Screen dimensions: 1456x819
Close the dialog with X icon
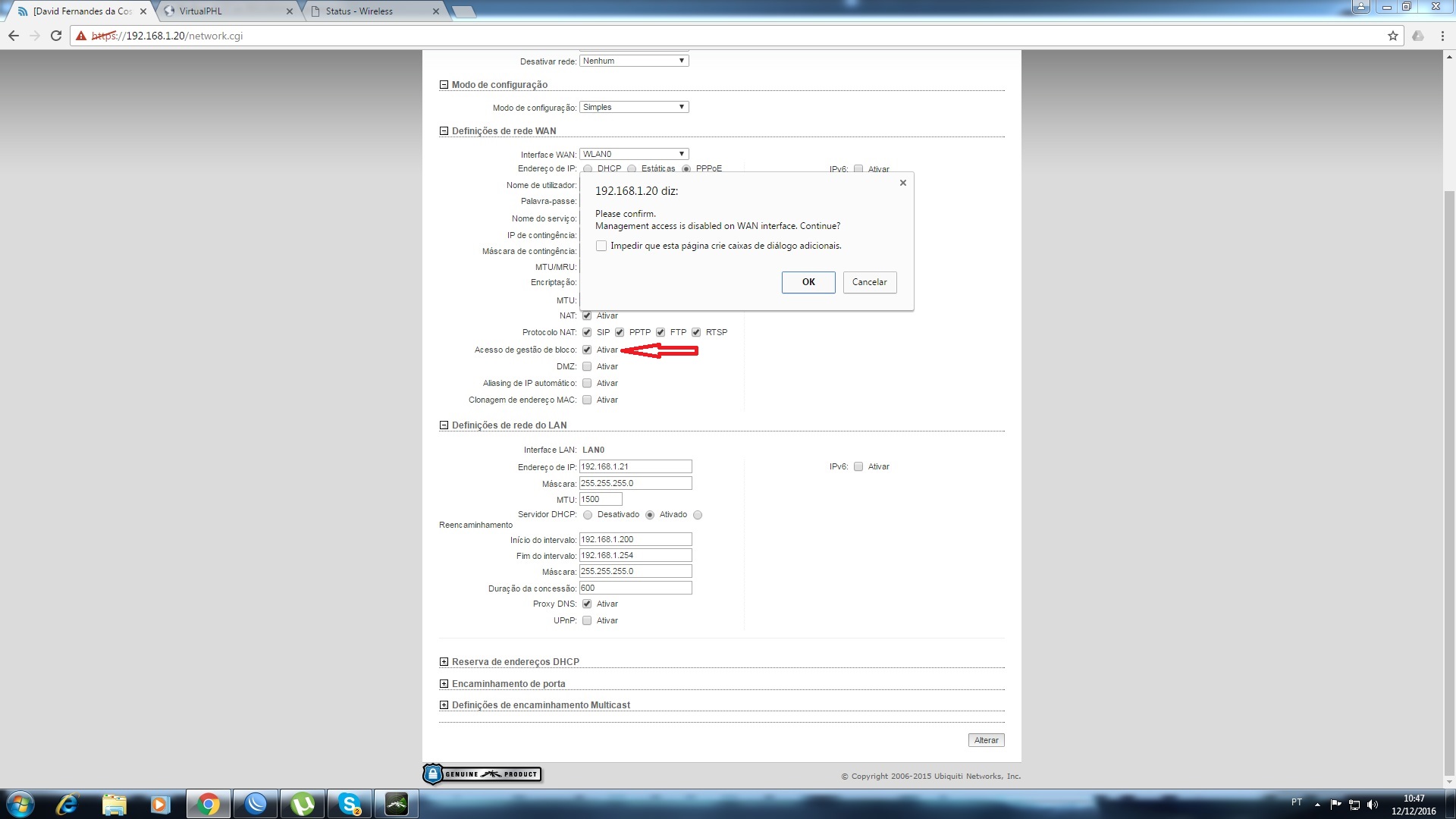point(902,183)
